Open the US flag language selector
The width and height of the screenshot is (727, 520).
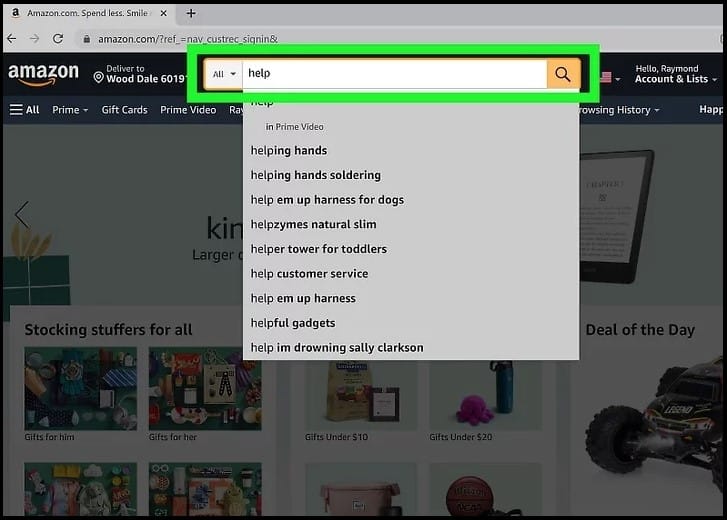609,78
